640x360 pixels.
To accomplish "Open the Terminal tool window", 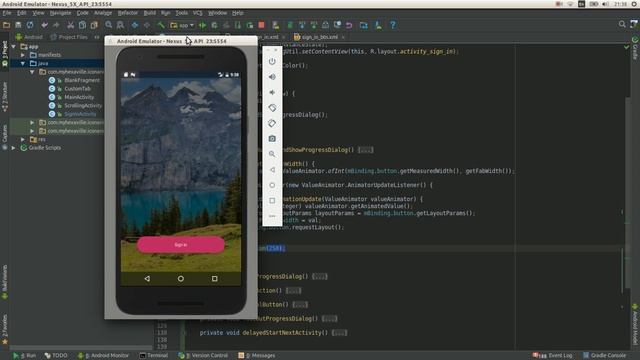I will (x=154, y=356).
